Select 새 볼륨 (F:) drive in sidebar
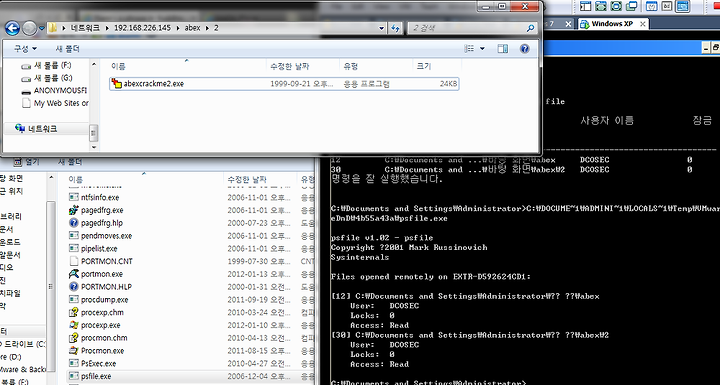The height and width of the screenshot is (385, 720). [x=46, y=66]
